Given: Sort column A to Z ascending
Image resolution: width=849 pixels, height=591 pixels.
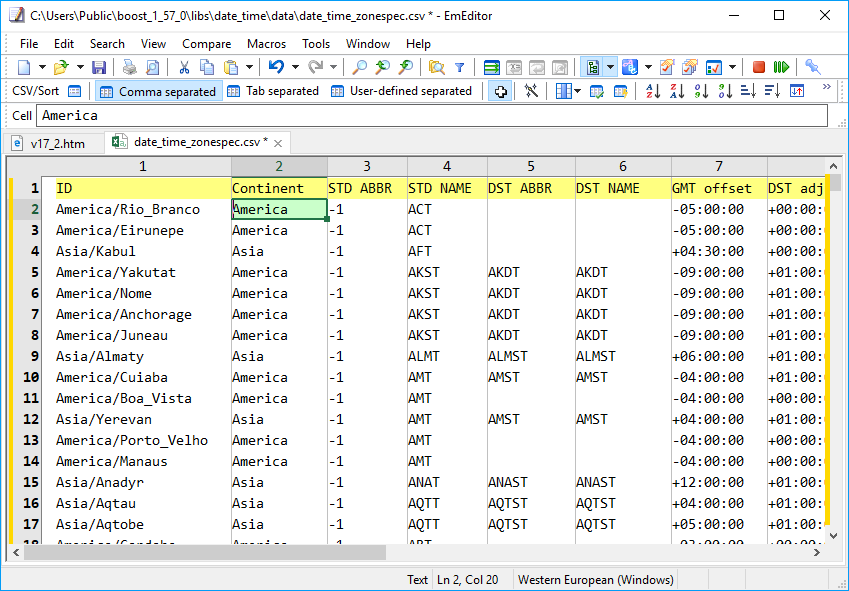Looking at the screenshot, I should 653,91.
